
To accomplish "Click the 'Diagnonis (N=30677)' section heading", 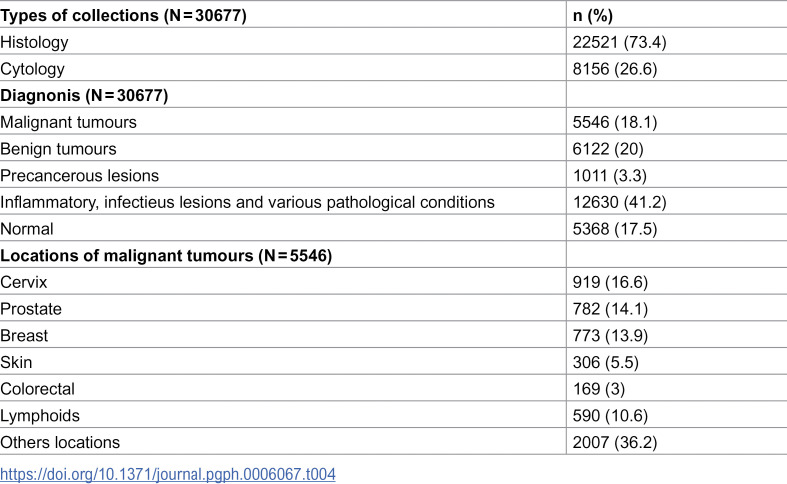I will (x=84, y=95).
